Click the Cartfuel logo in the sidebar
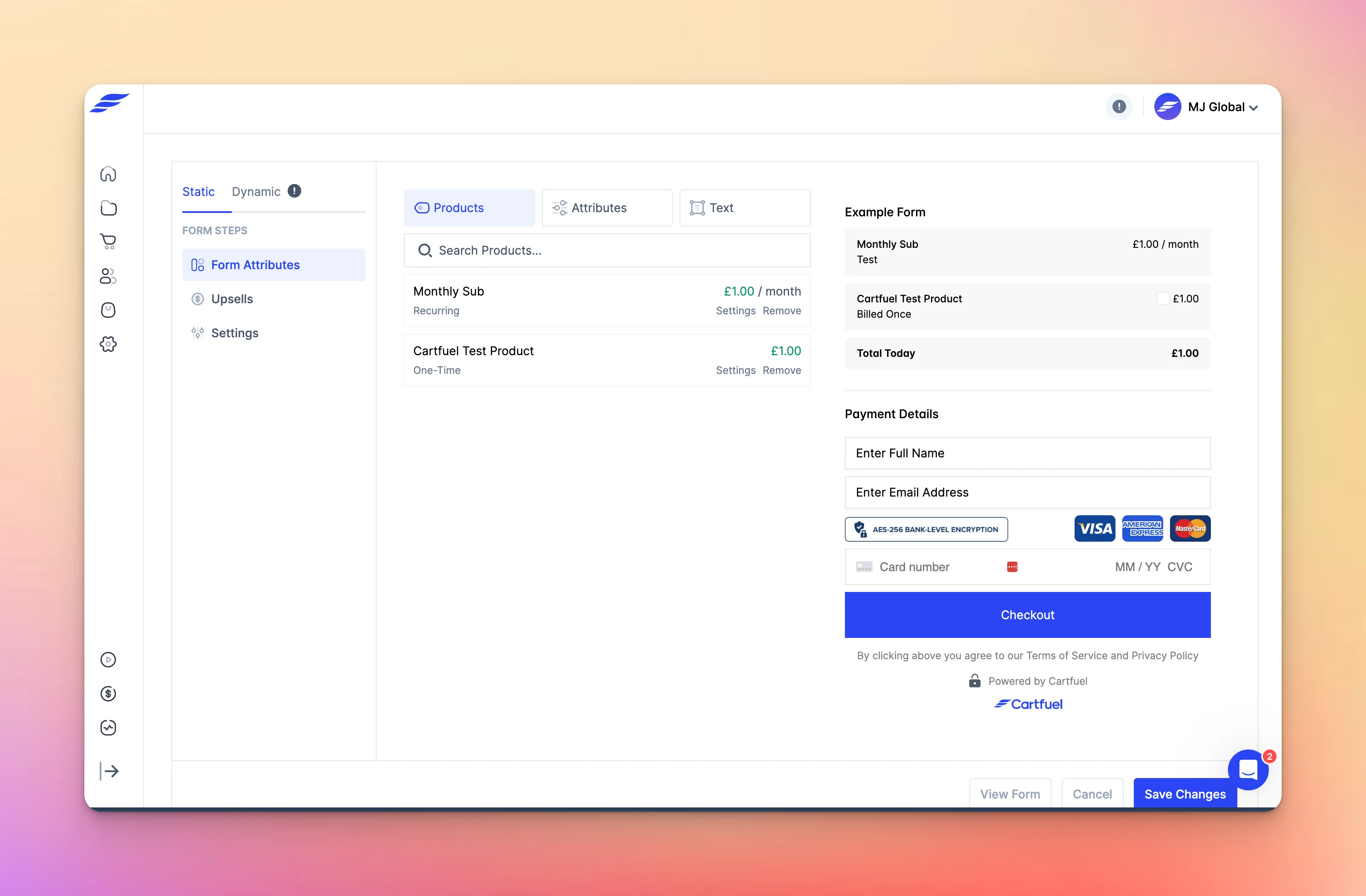The width and height of the screenshot is (1366, 896). tap(110, 103)
